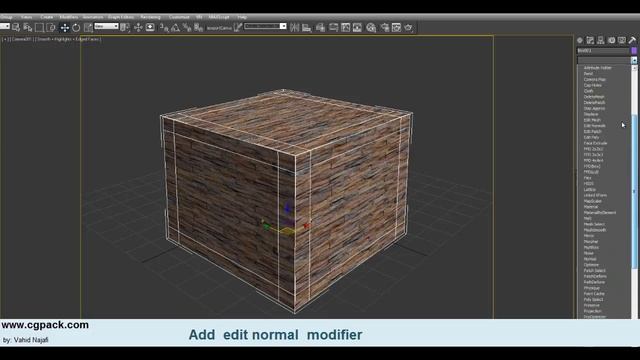
Task: Select Edit Mesh modifier
Action: 592,120
